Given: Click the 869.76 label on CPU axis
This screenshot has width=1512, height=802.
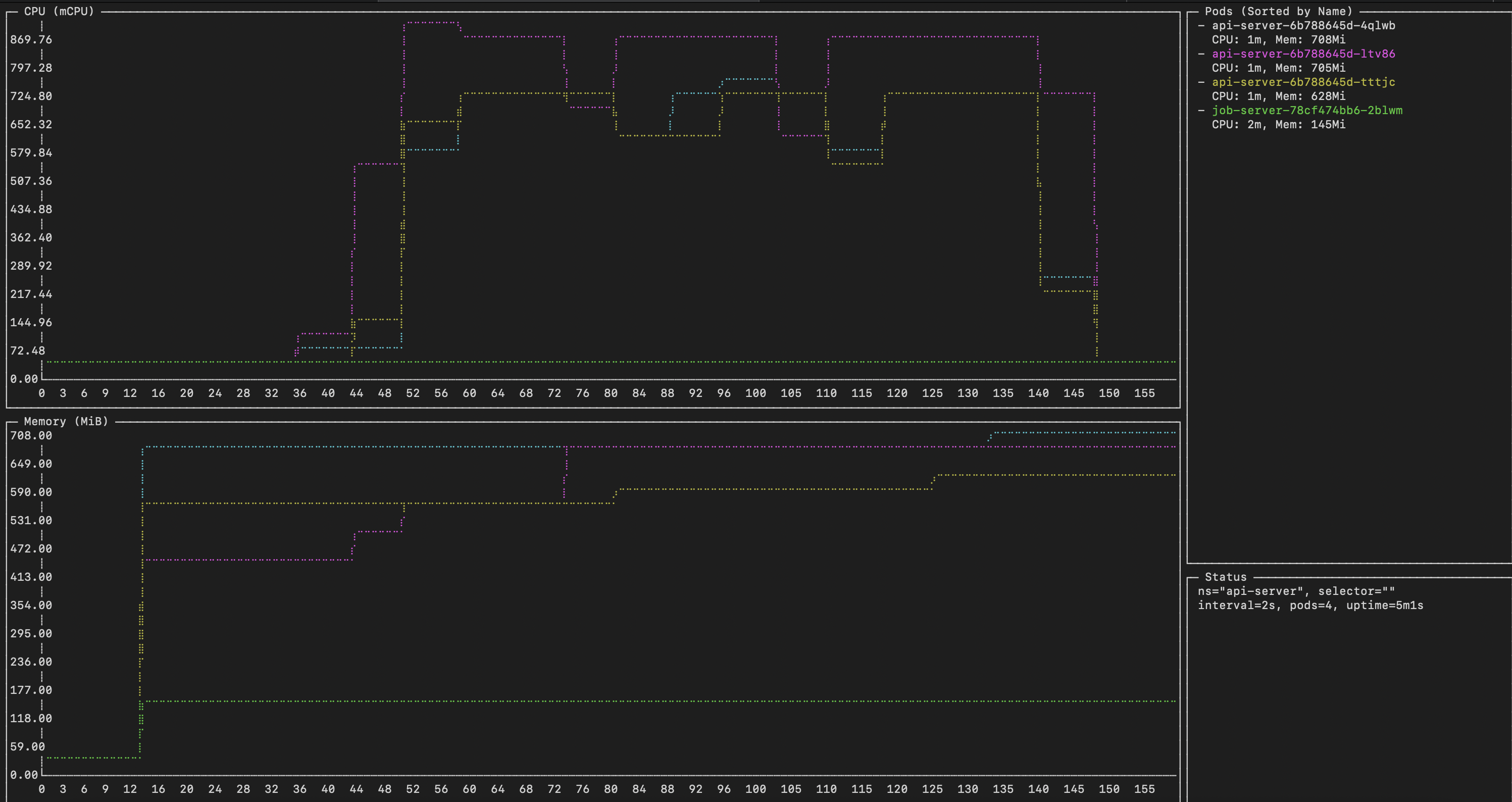Looking at the screenshot, I should (x=31, y=39).
